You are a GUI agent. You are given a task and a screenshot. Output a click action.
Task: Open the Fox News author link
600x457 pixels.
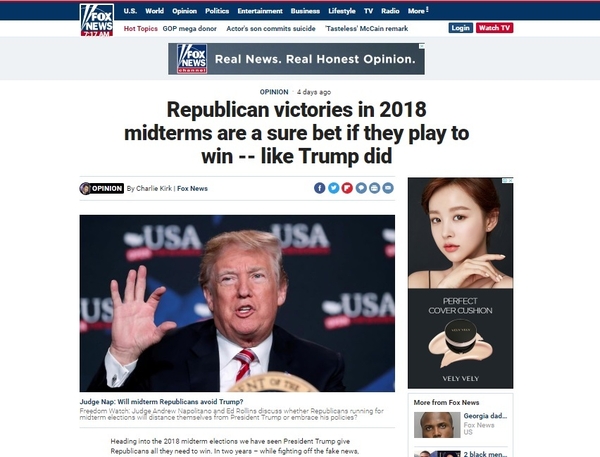tap(192, 188)
